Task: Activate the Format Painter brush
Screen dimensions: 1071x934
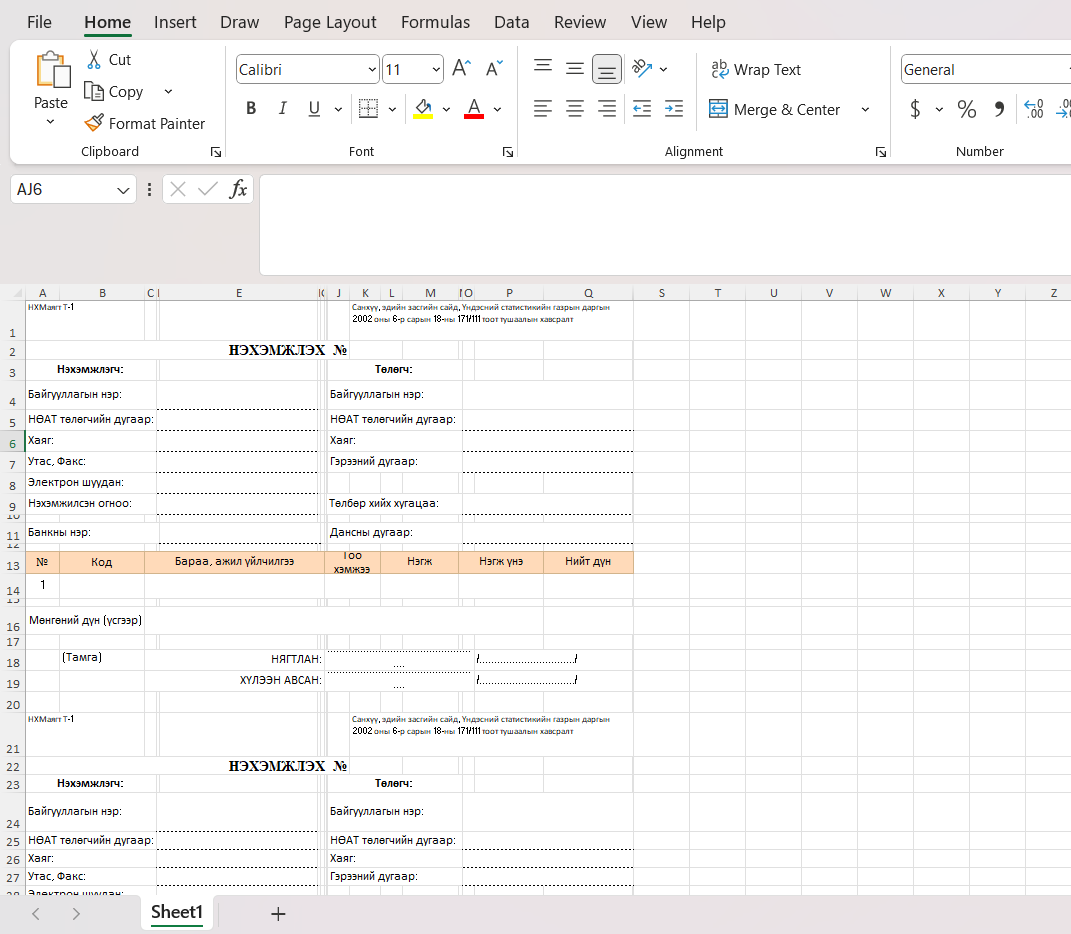Action: point(94,123)
